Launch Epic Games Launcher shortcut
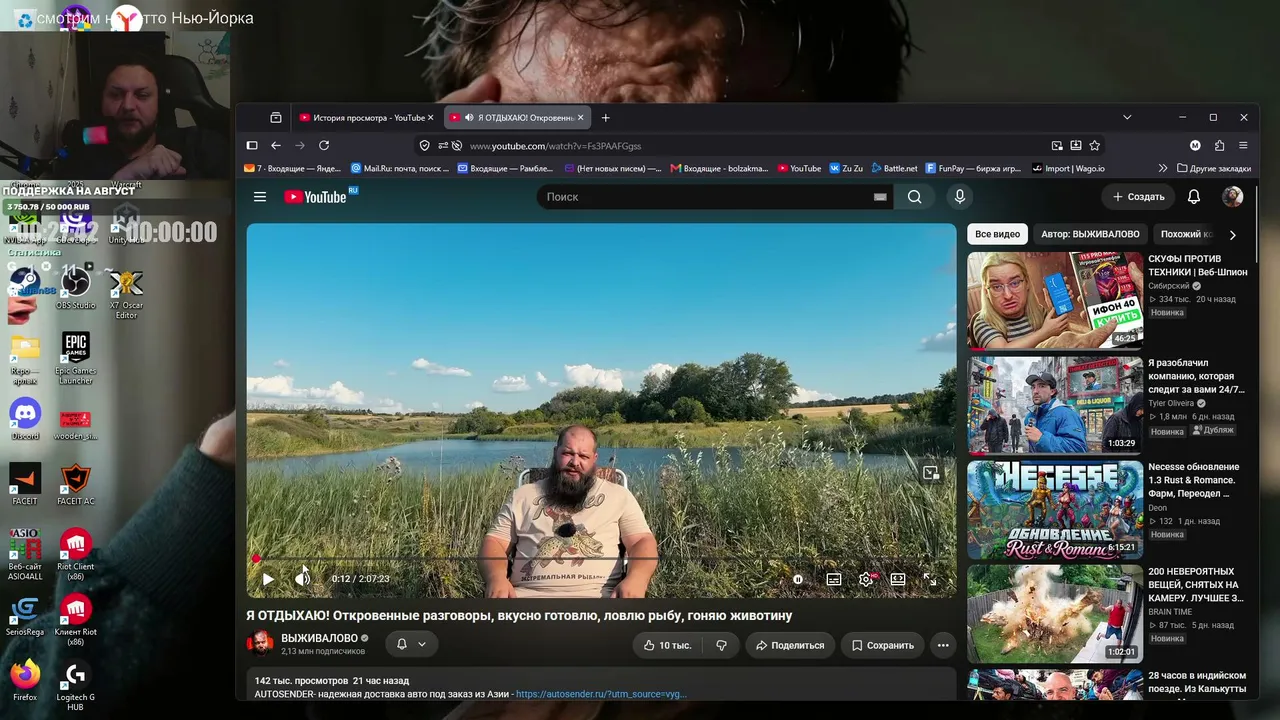 tap(76, 358)
